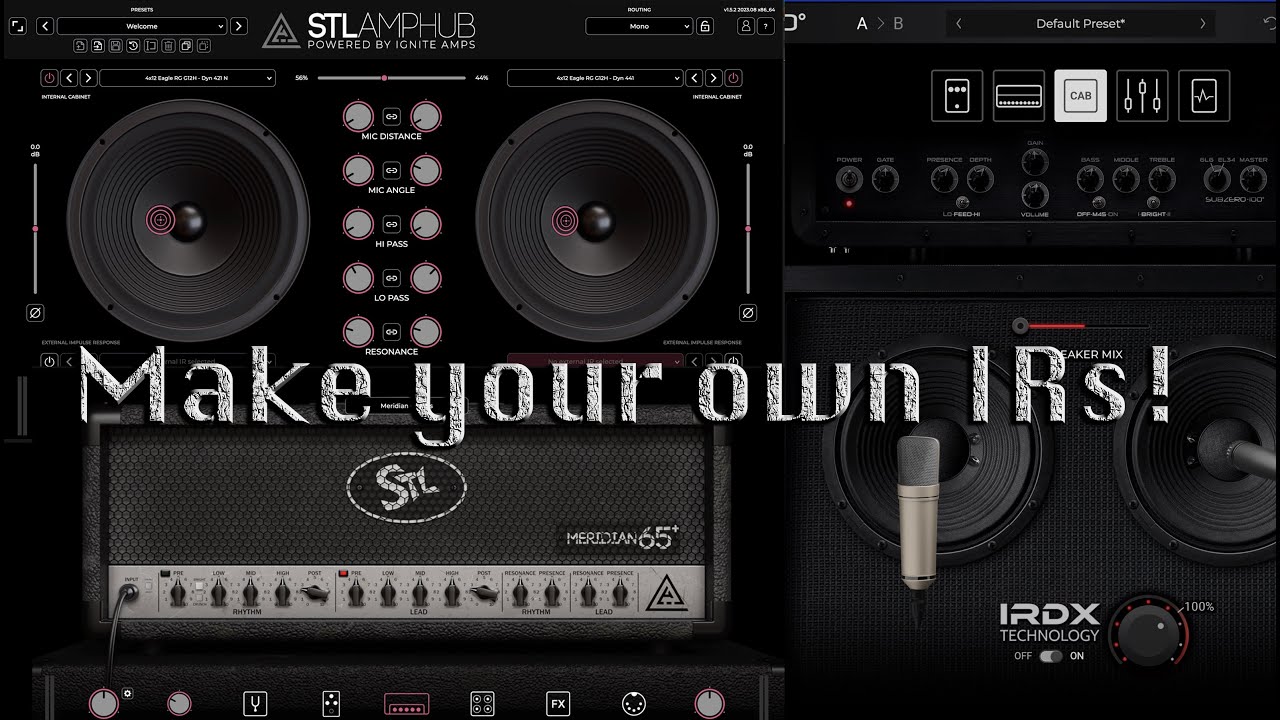Toggle the Hi Pass link button
The height and width of the screenshot is (720, 1280).
pyautogui.click(x=392, y=224)
